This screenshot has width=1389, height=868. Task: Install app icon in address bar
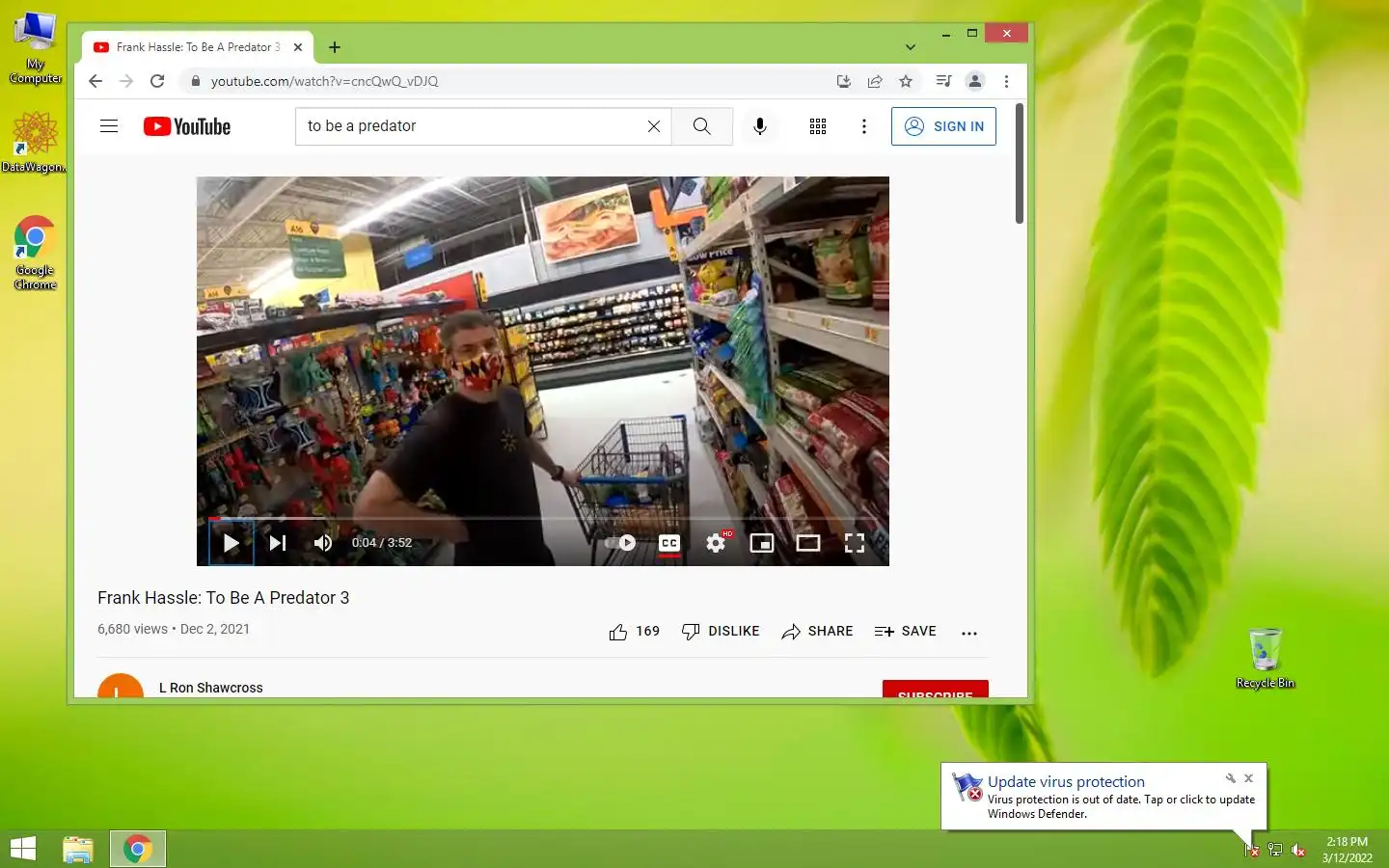[844, 81]
